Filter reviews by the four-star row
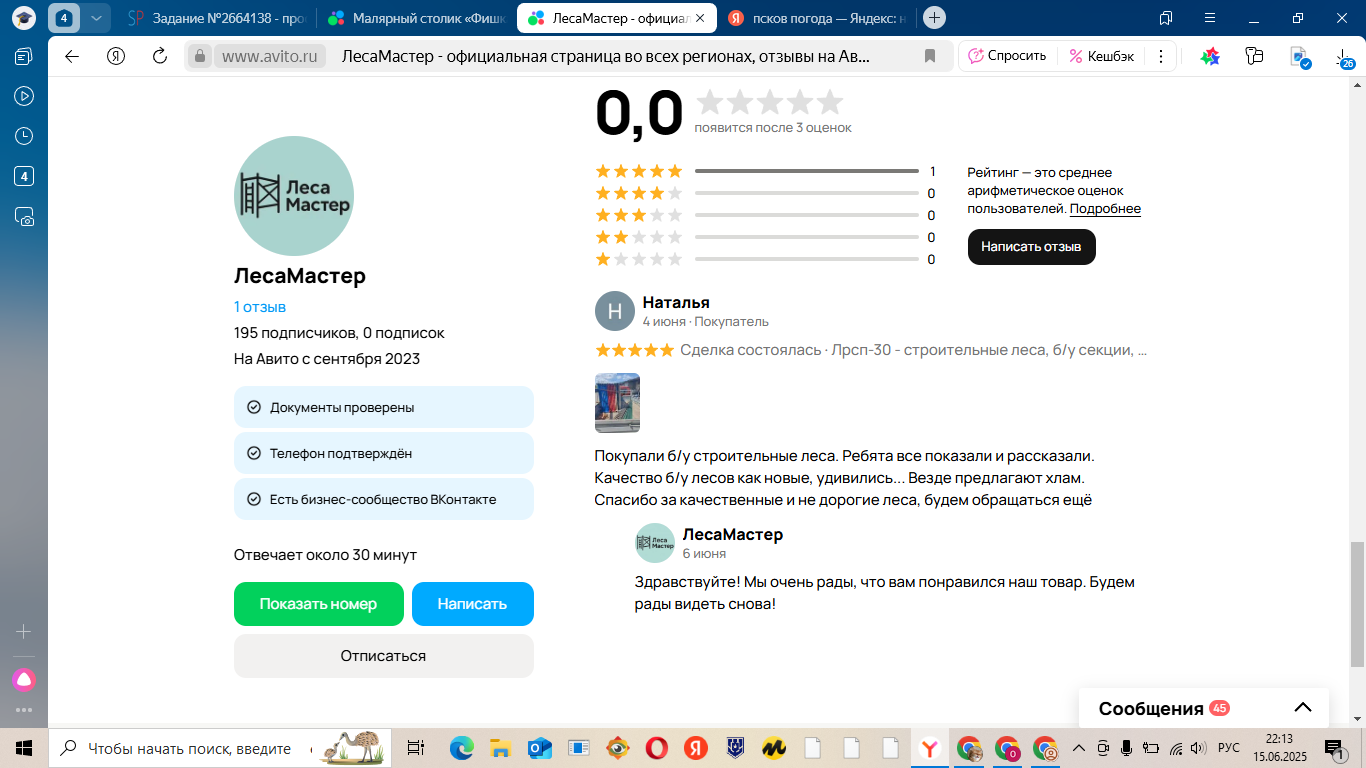This screenshot has width=1366, height=768. click(x=765, y=193)
